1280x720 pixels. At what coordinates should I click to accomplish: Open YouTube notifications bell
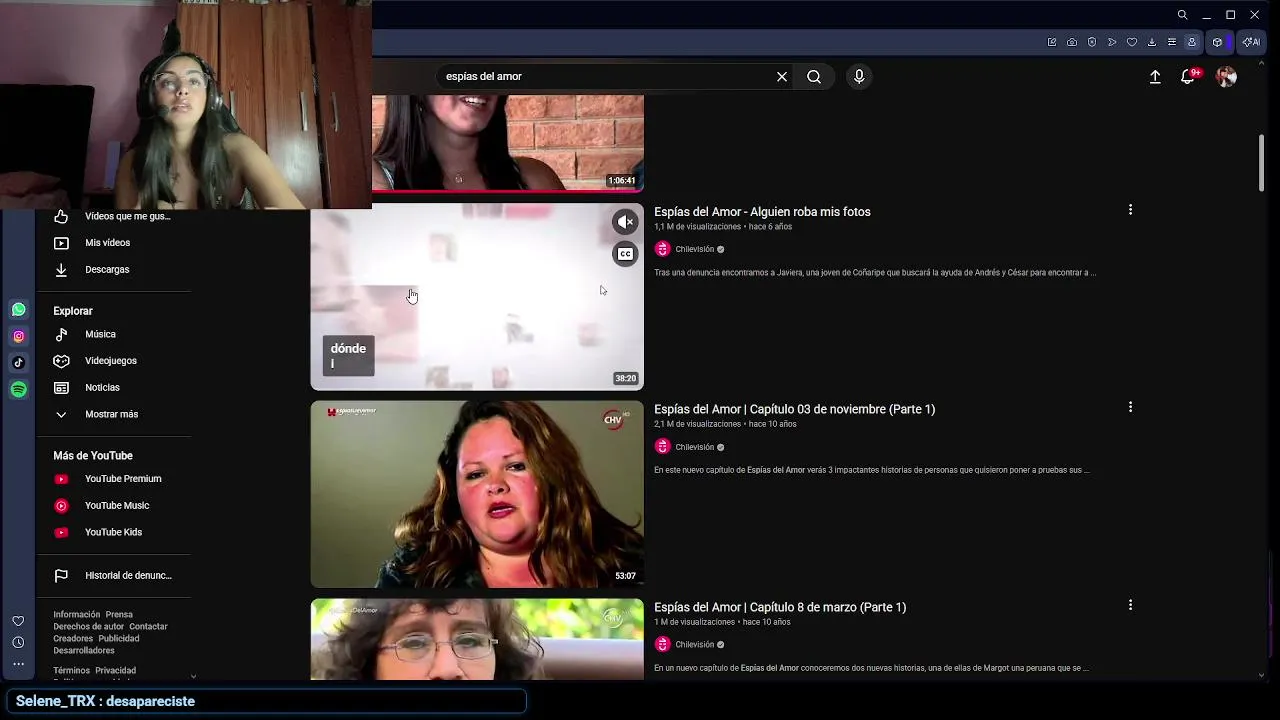point(1188,77)
